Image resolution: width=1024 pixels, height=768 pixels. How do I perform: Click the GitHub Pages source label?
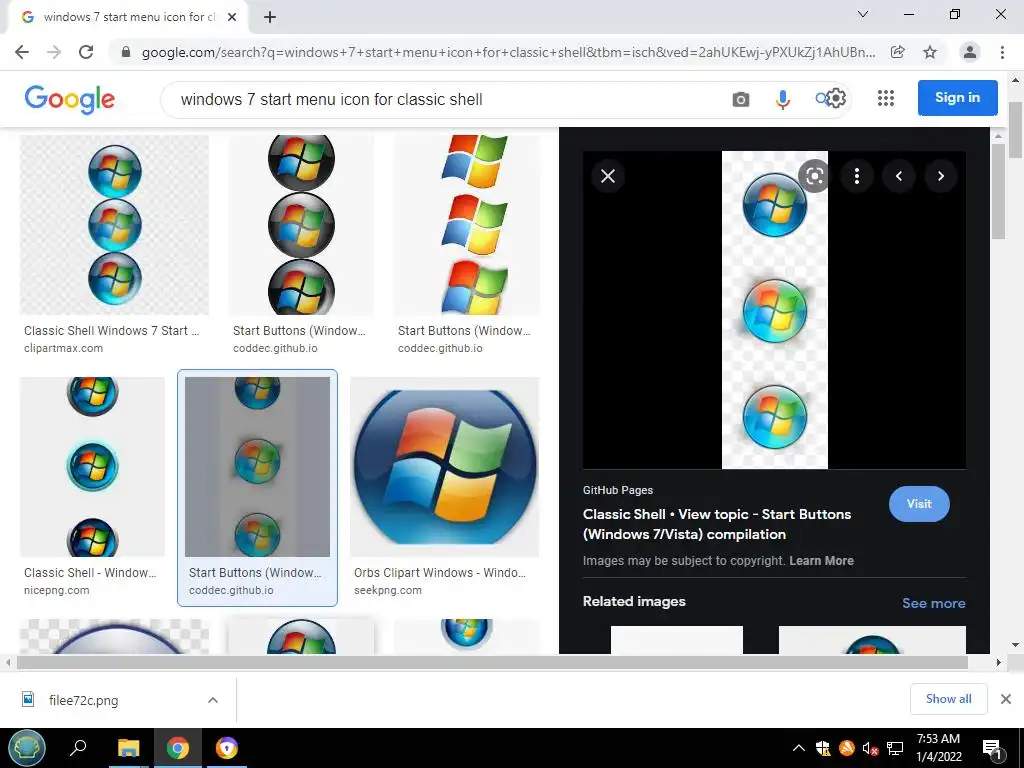(618, 490)
